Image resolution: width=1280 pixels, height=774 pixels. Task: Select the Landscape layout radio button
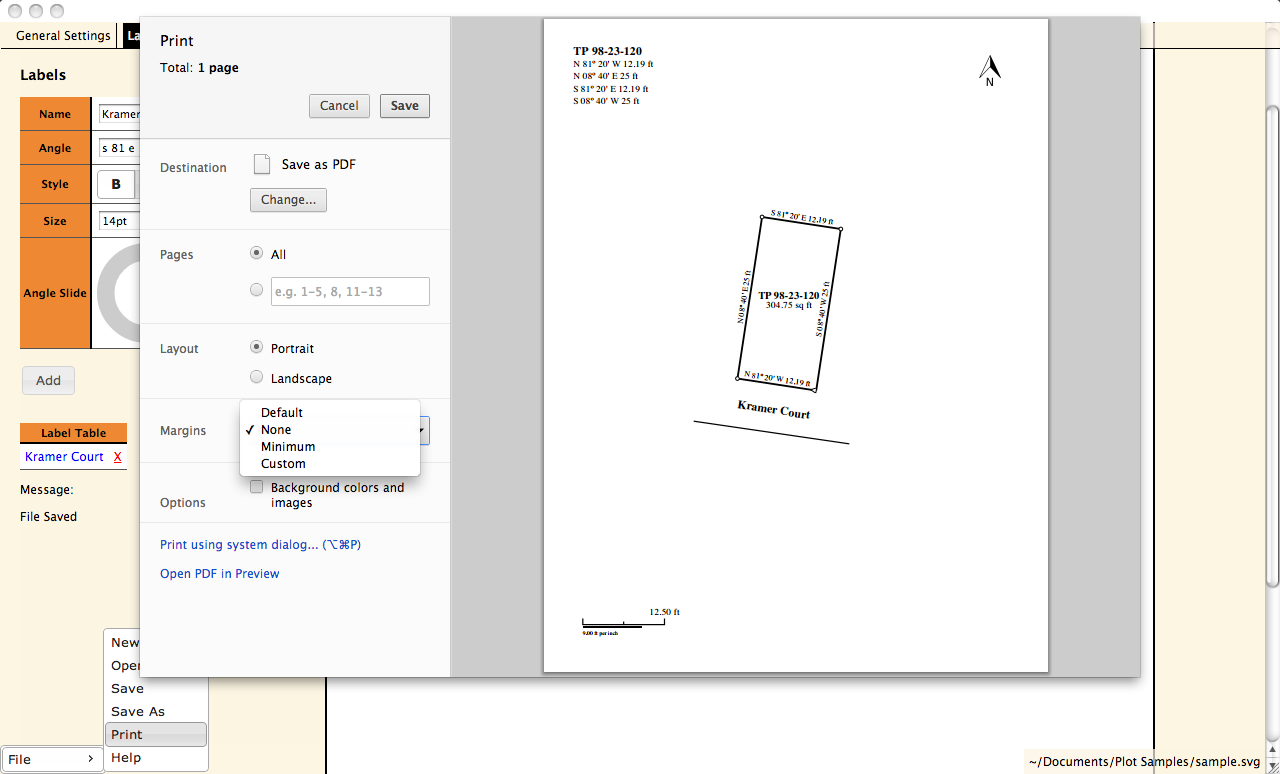[x=256, y=377]
